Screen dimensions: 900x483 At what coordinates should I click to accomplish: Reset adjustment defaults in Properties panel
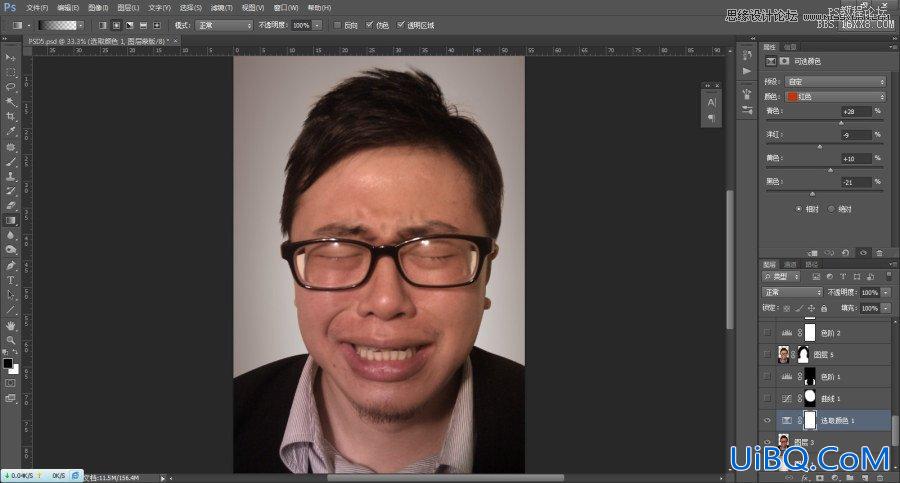point(845,253)
